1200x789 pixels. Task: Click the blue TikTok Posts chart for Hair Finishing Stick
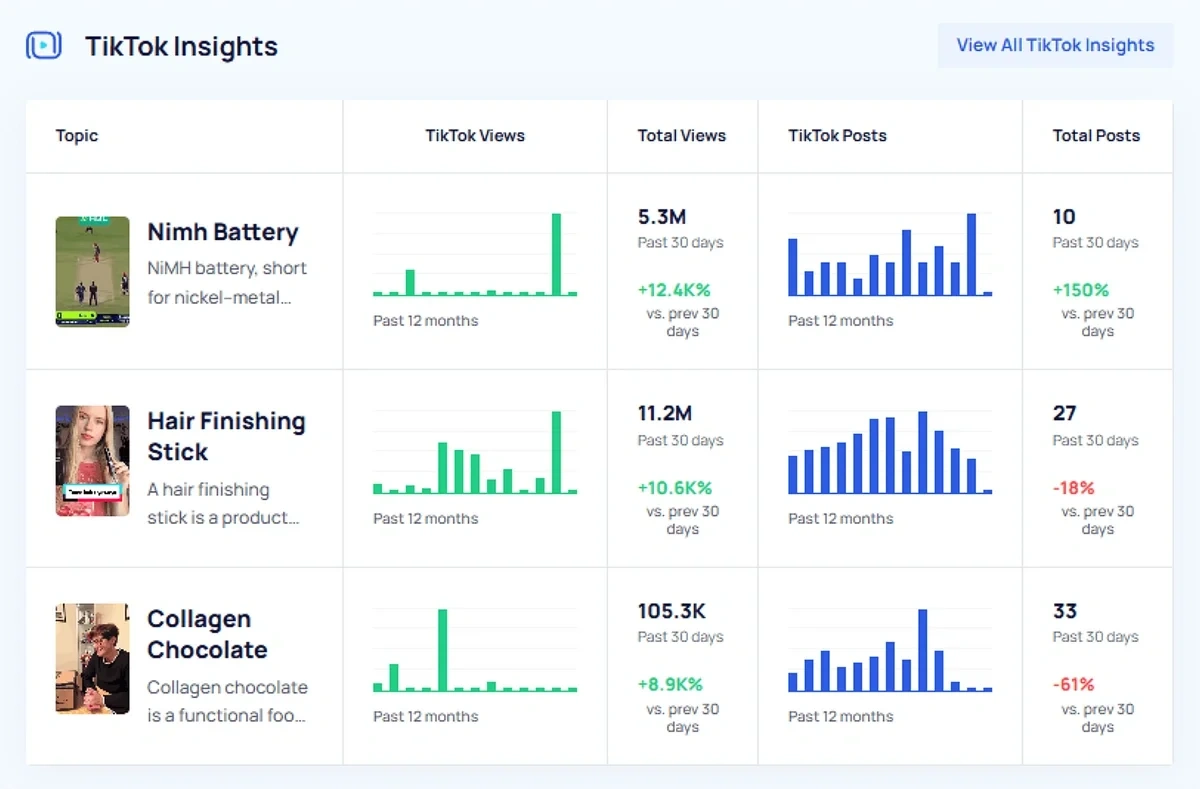tap(888, 450)
